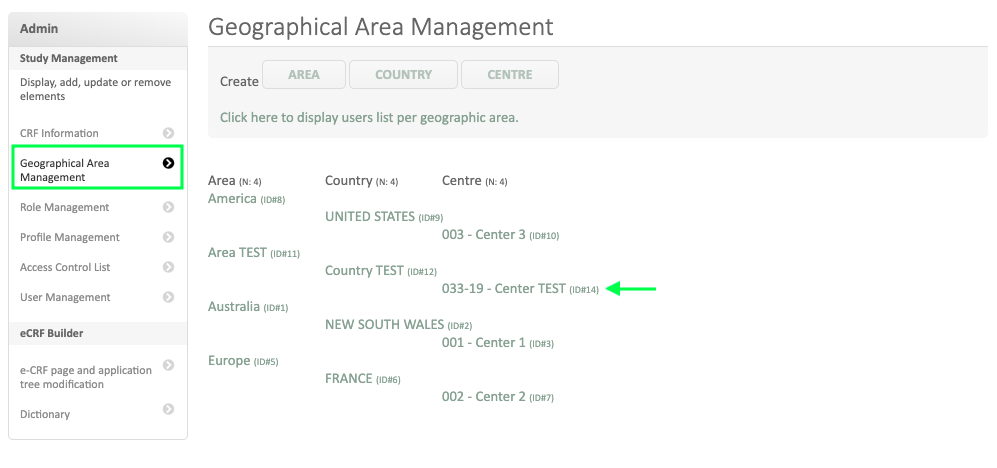Click arrow icon next to Profile Management
This screenshot has height=468, width=997.
[x=168, y=237]
